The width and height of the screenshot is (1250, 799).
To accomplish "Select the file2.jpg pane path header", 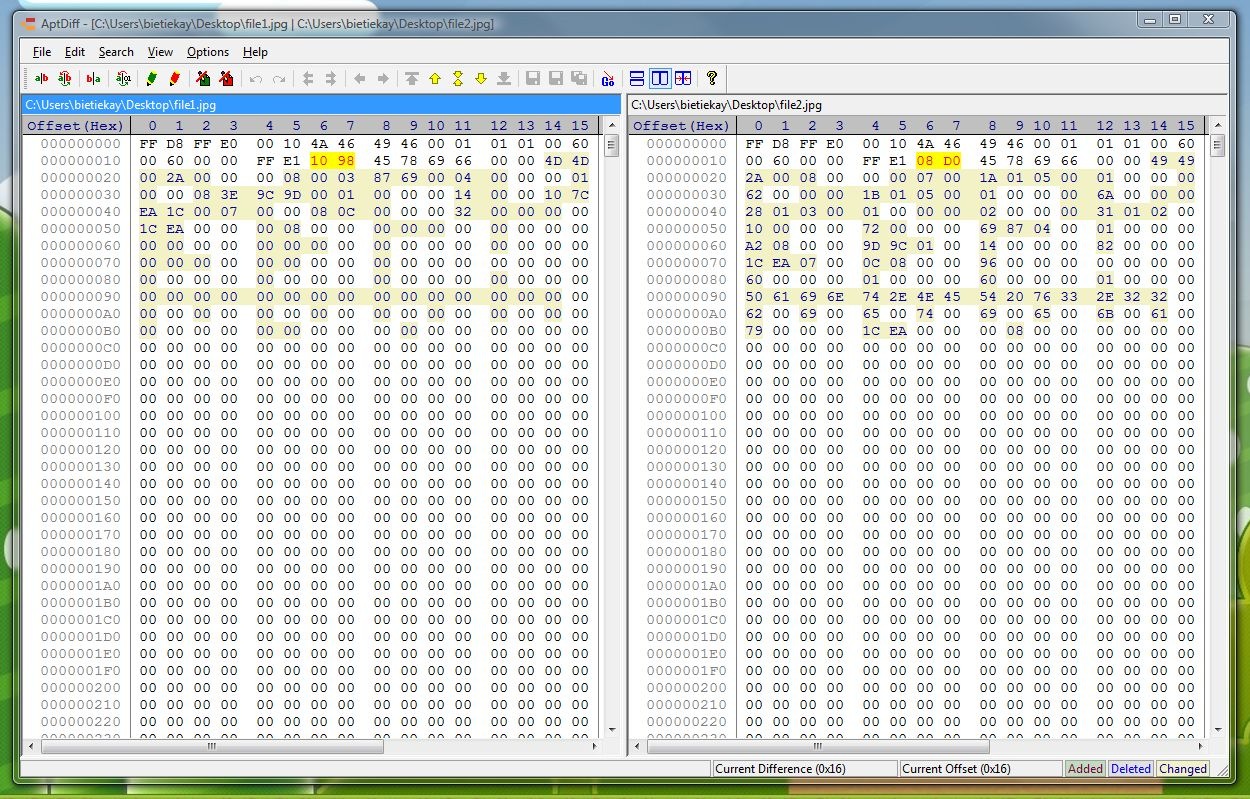I will pos(927,104).
